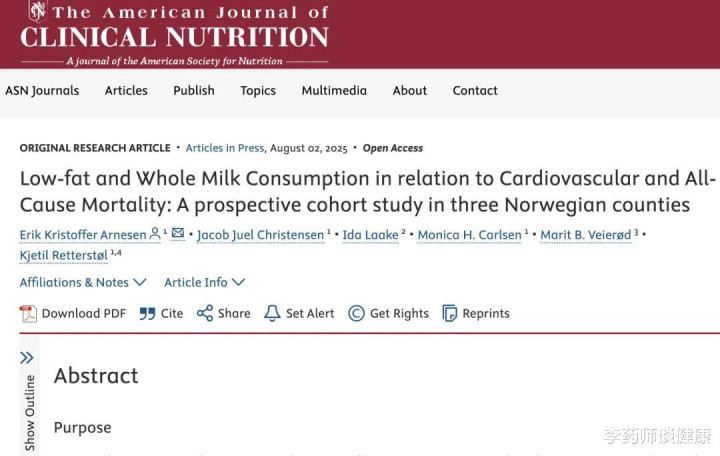Open author Jacob Juel Christensen link
The image size is (720, 456).
coord(260,235)
